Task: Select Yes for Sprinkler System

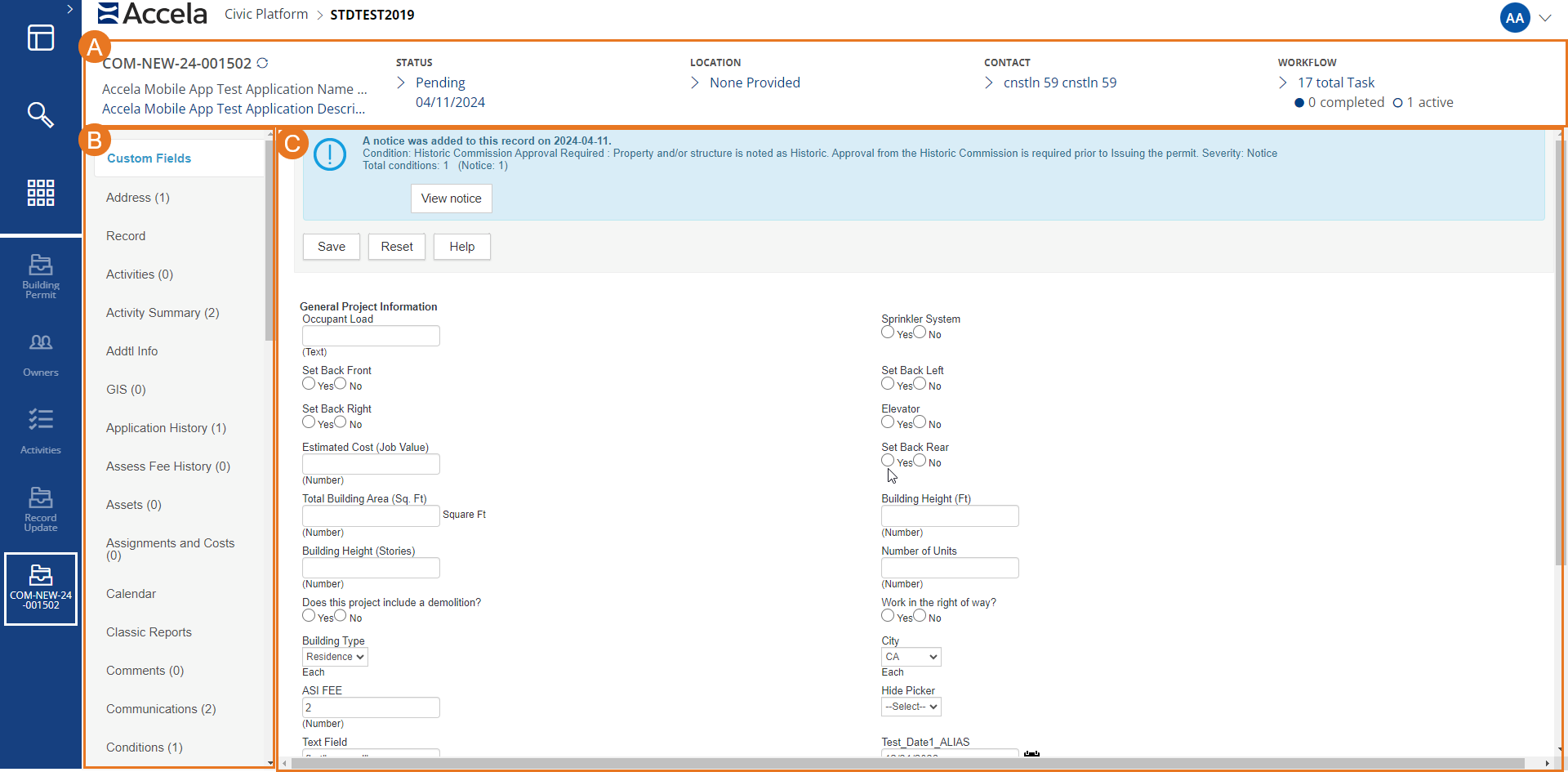Action: [x=888, y=332]
